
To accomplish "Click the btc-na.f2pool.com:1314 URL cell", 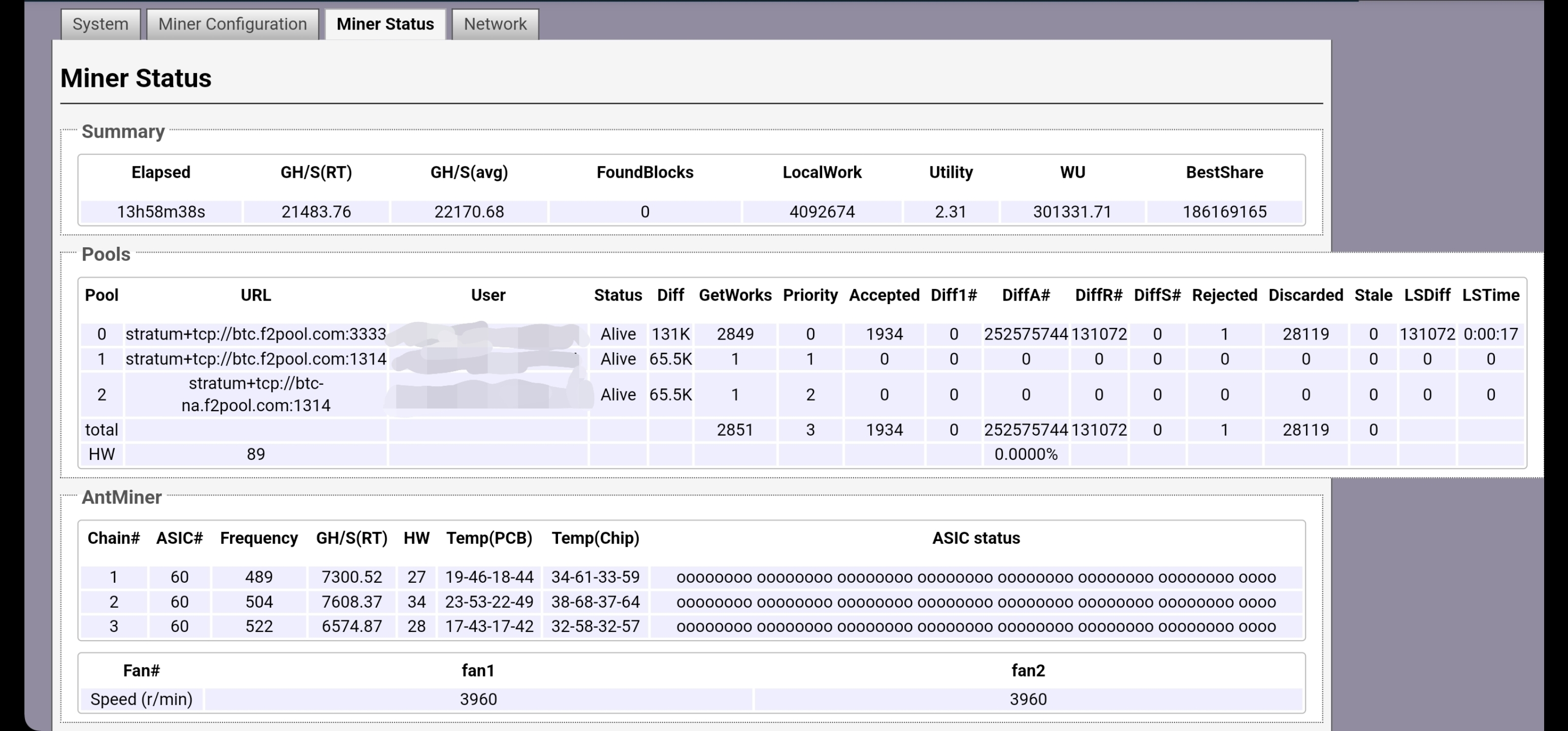I will click(x=255, y=394).
